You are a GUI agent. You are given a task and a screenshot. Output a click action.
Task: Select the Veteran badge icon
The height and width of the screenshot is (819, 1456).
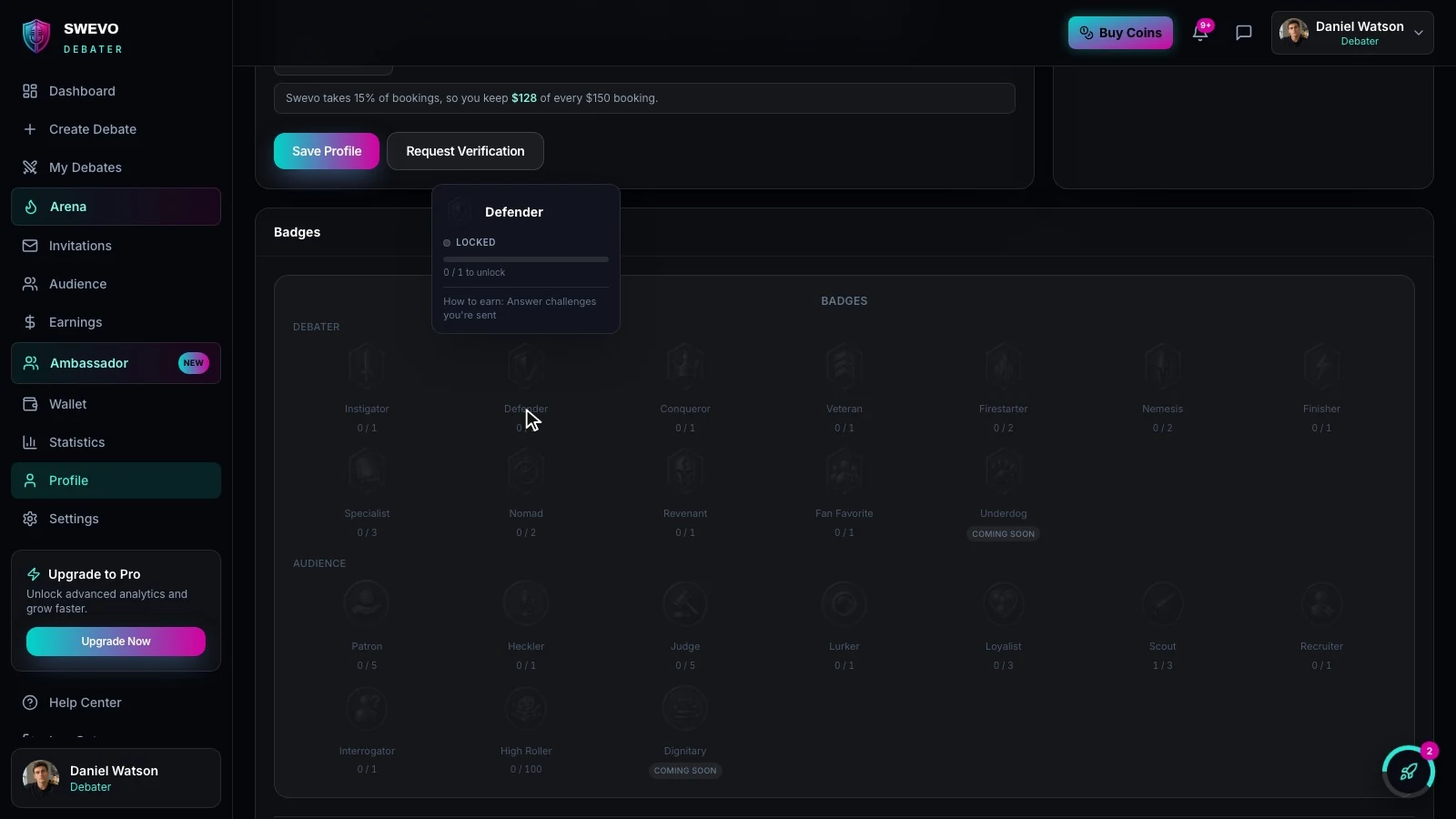click(844, 366)
